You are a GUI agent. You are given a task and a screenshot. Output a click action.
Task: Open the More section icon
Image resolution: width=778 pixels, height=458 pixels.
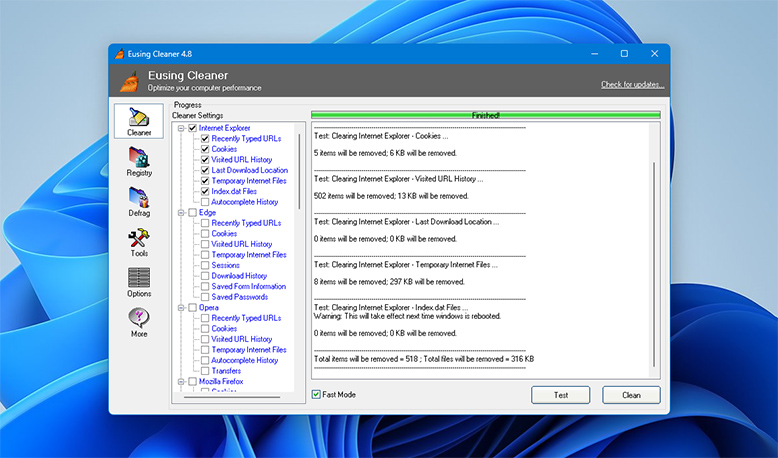point(138,323)
